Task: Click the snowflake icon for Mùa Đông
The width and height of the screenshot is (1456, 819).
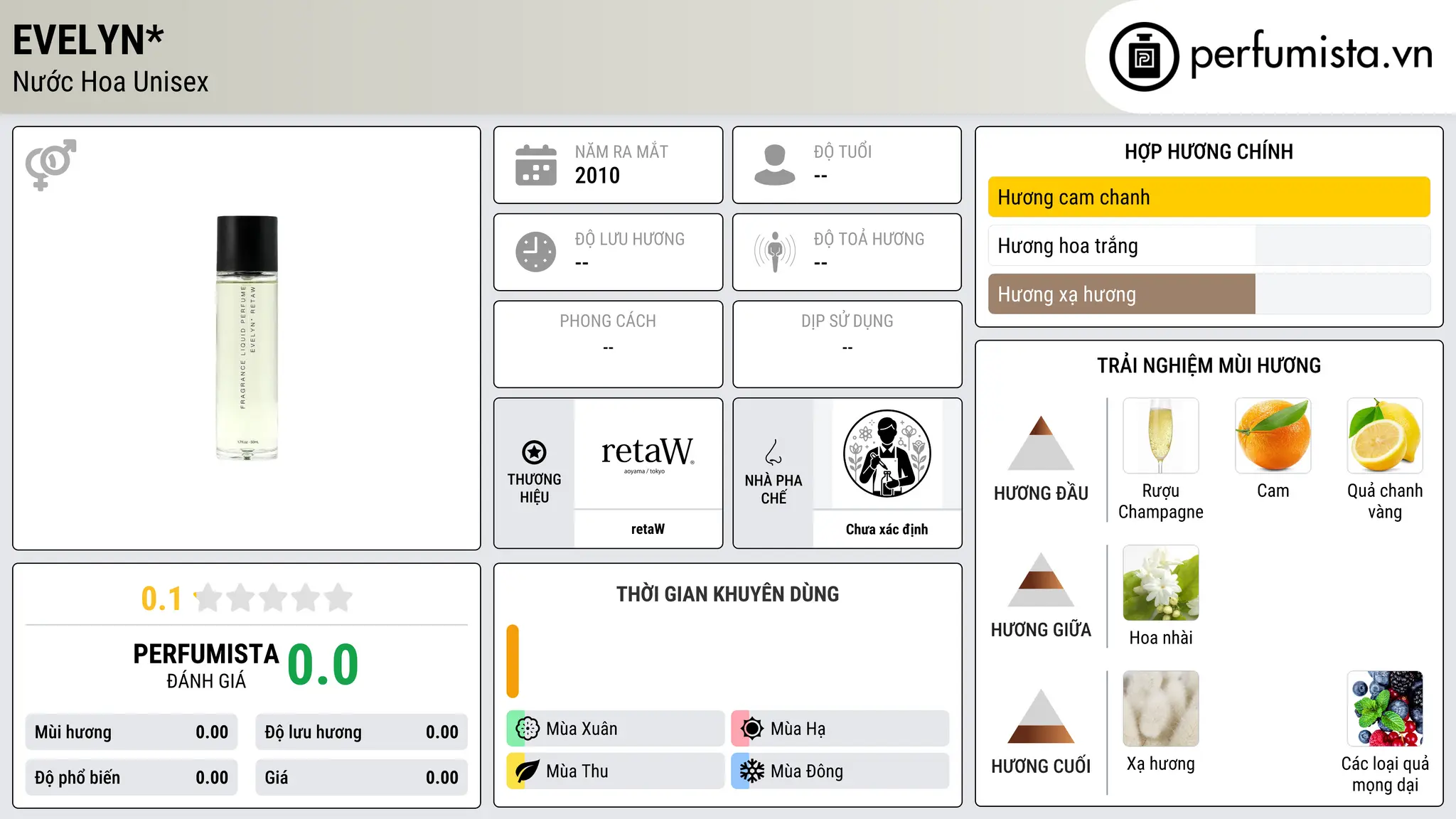Action: click(x=751, y=771)
